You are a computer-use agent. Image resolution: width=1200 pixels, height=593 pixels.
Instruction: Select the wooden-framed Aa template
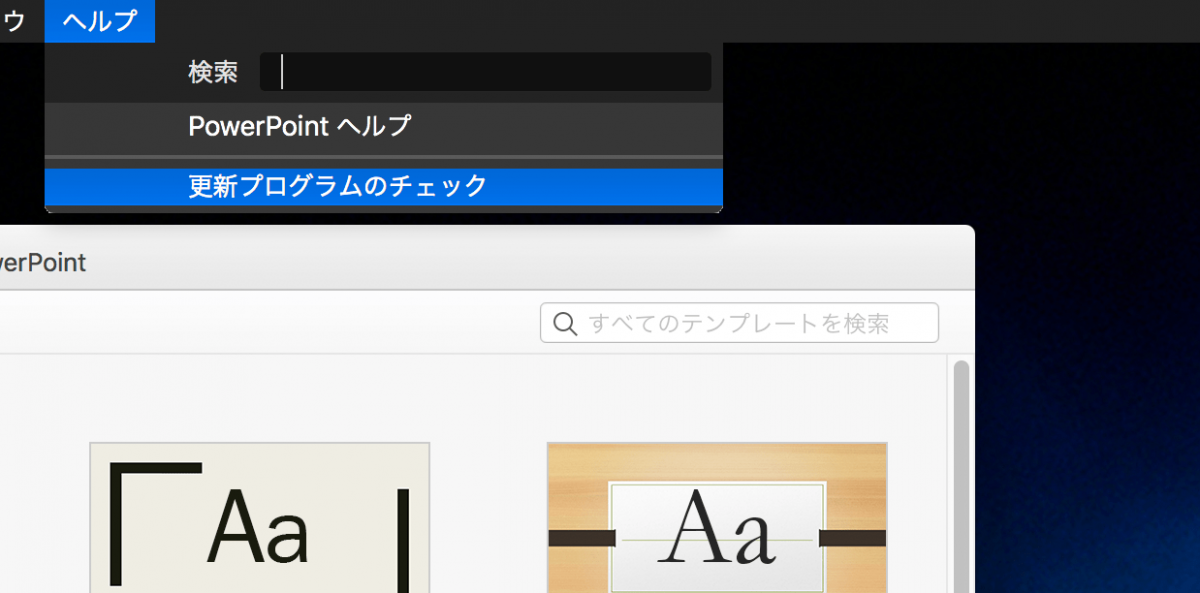pyautogui.click(x=716, y=520)
